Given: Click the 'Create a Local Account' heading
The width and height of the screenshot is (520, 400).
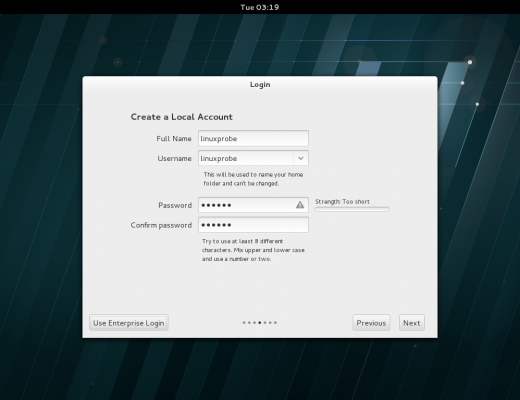Looking at the screenshot, I should coord(182,117).
